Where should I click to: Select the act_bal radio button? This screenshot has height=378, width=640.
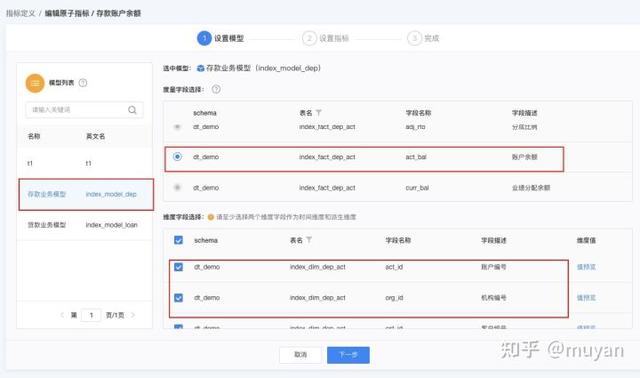click(177, 157)
